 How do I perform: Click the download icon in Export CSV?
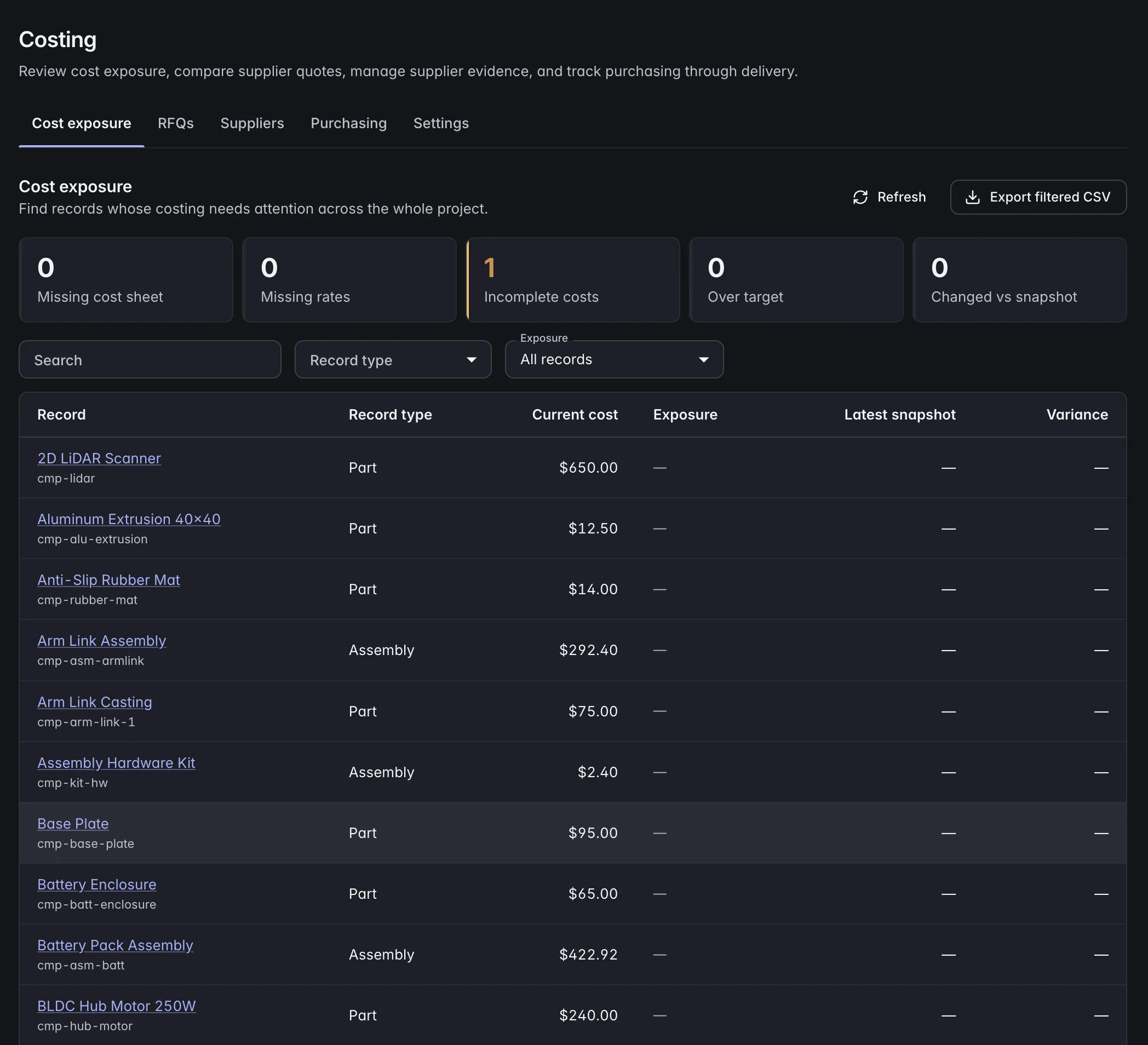973,197
